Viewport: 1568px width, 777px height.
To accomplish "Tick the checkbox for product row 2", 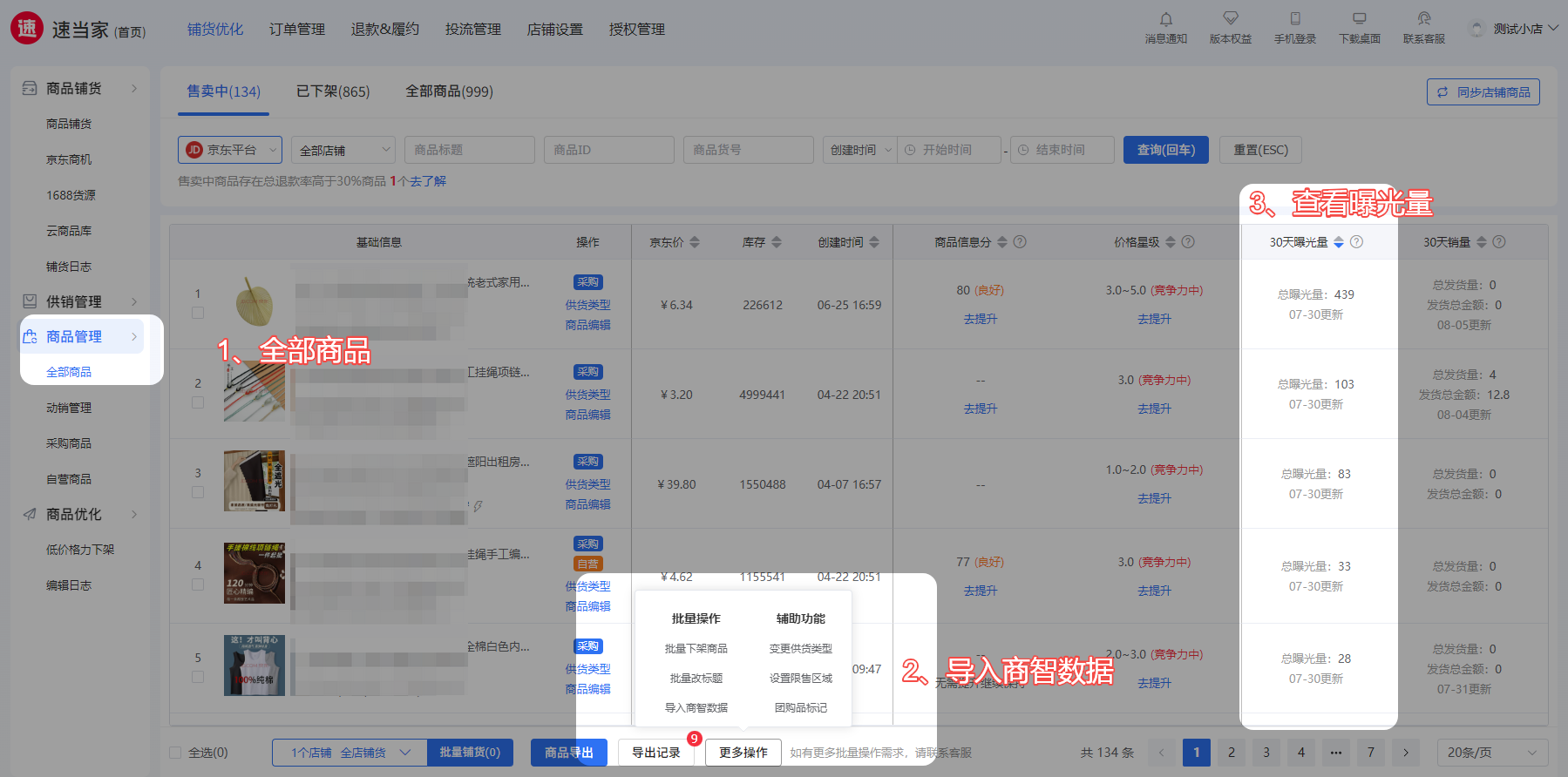I will tap(198, 402).
